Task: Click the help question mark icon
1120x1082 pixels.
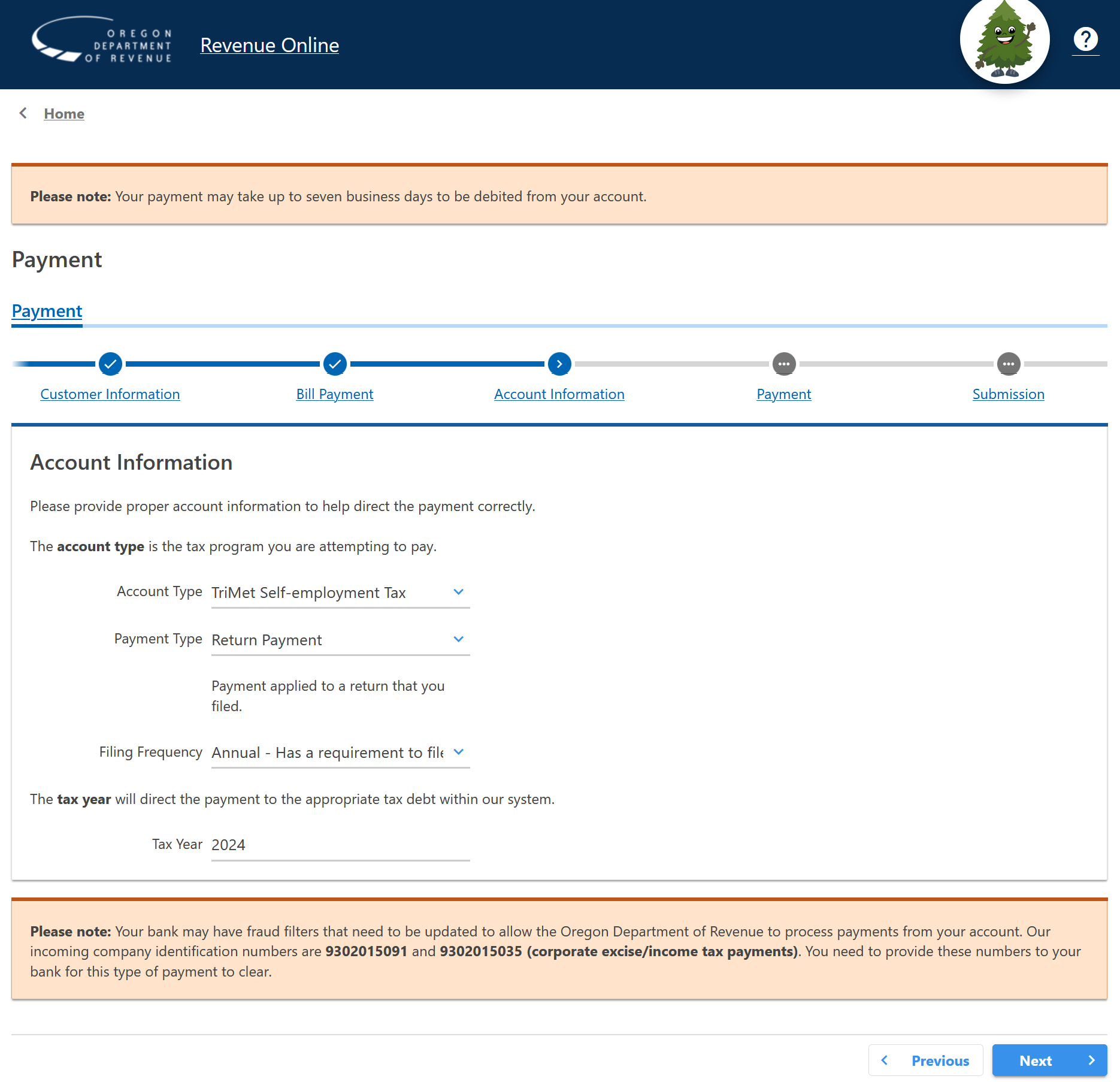Action: [x=1086, y=40]
